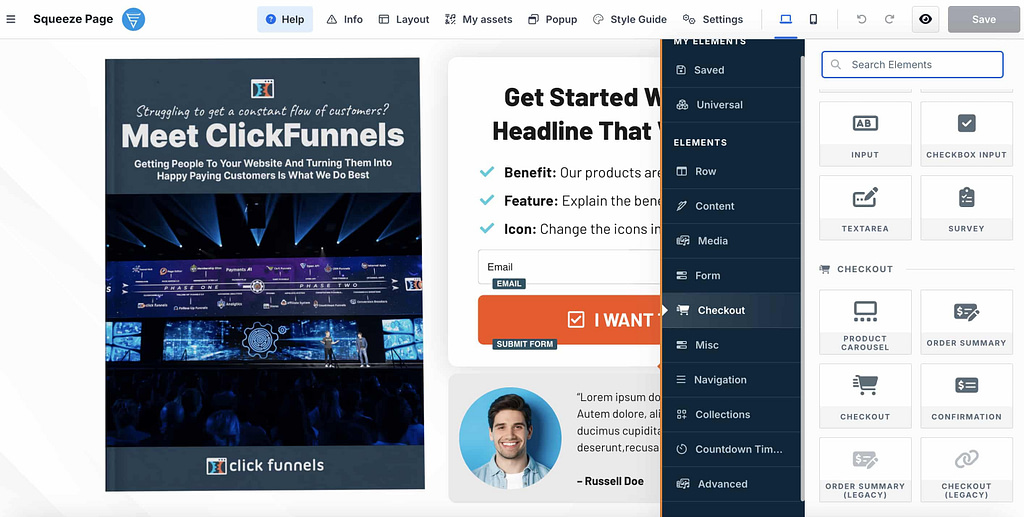Select the testimonial portrait photo
This screenshot has height=517, width=1024.
tap(510, 439)
